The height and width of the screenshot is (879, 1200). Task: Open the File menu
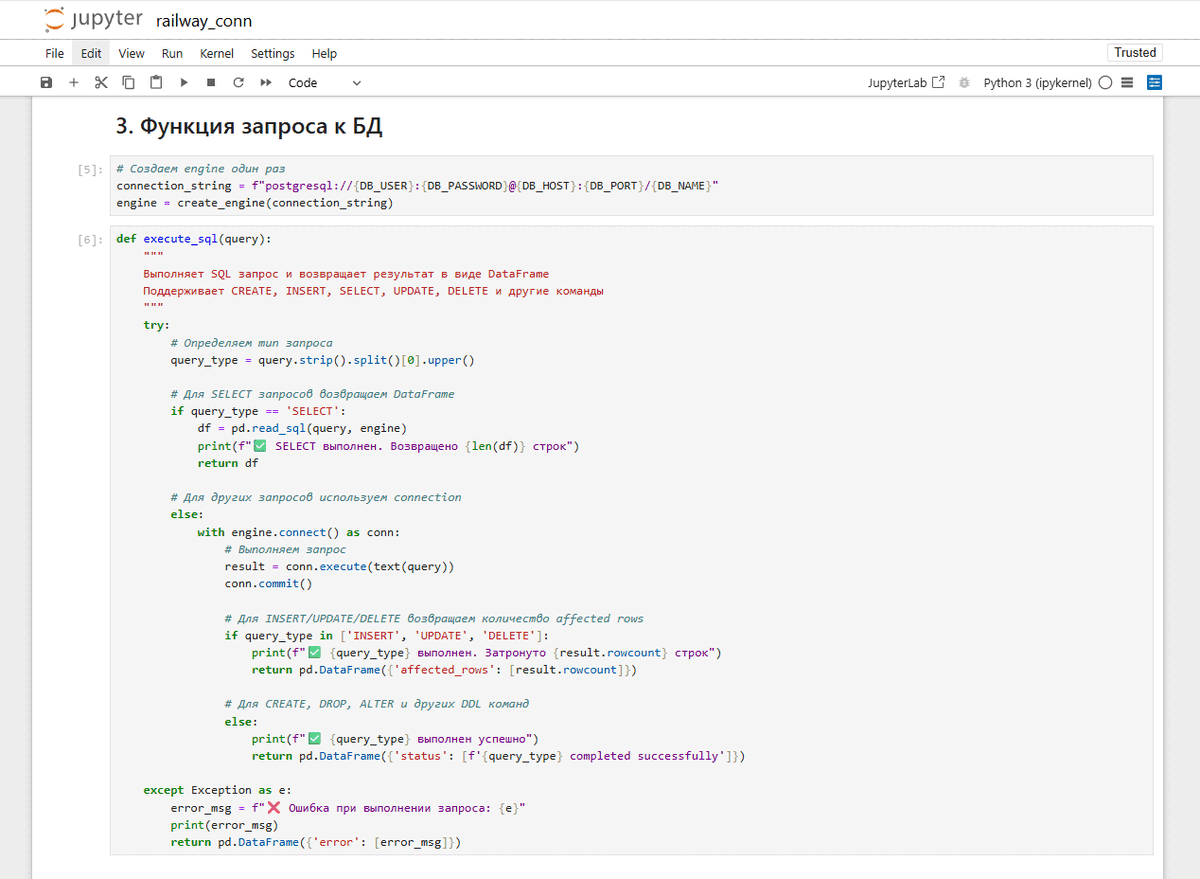(x=55, y=54)
